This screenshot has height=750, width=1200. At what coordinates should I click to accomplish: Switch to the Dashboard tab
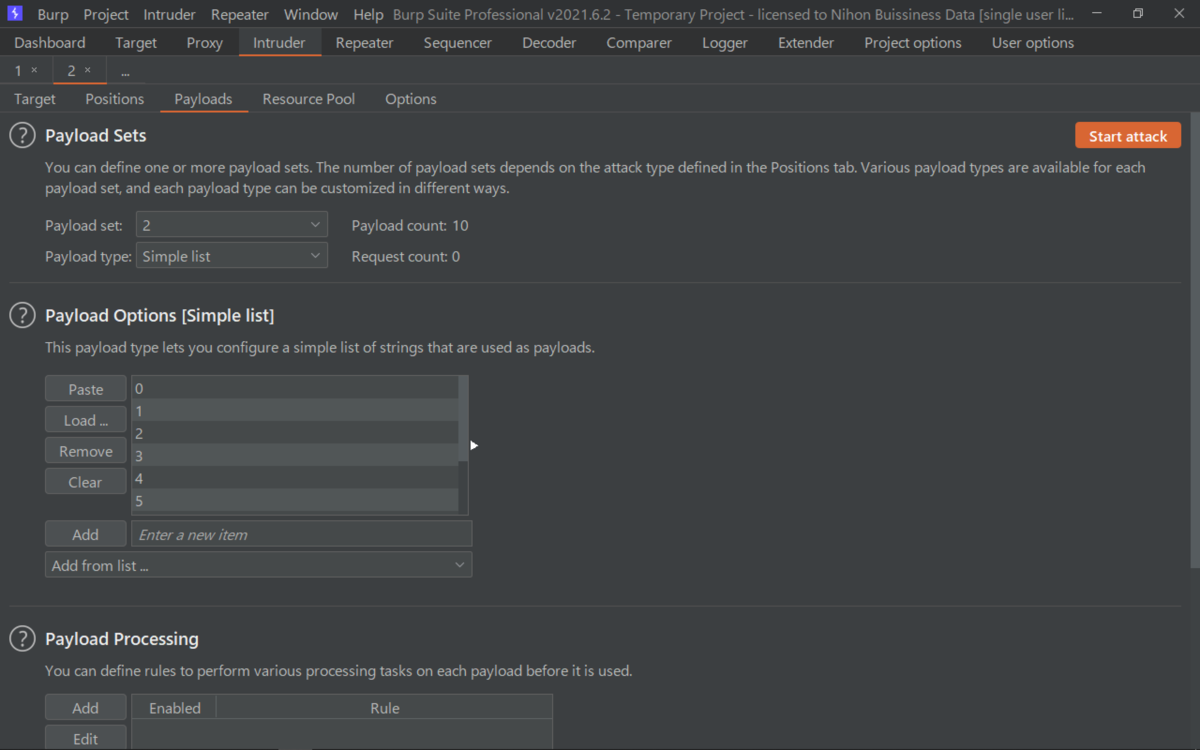pos(50,43)
